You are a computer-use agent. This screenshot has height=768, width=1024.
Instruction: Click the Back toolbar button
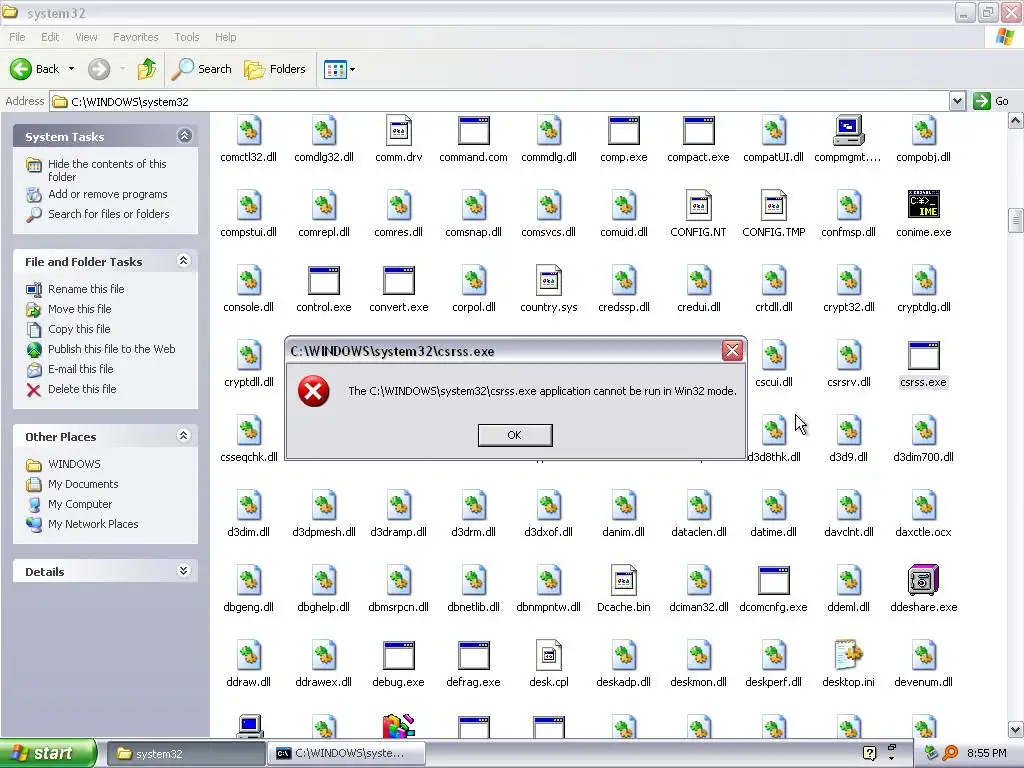(35, 69)
